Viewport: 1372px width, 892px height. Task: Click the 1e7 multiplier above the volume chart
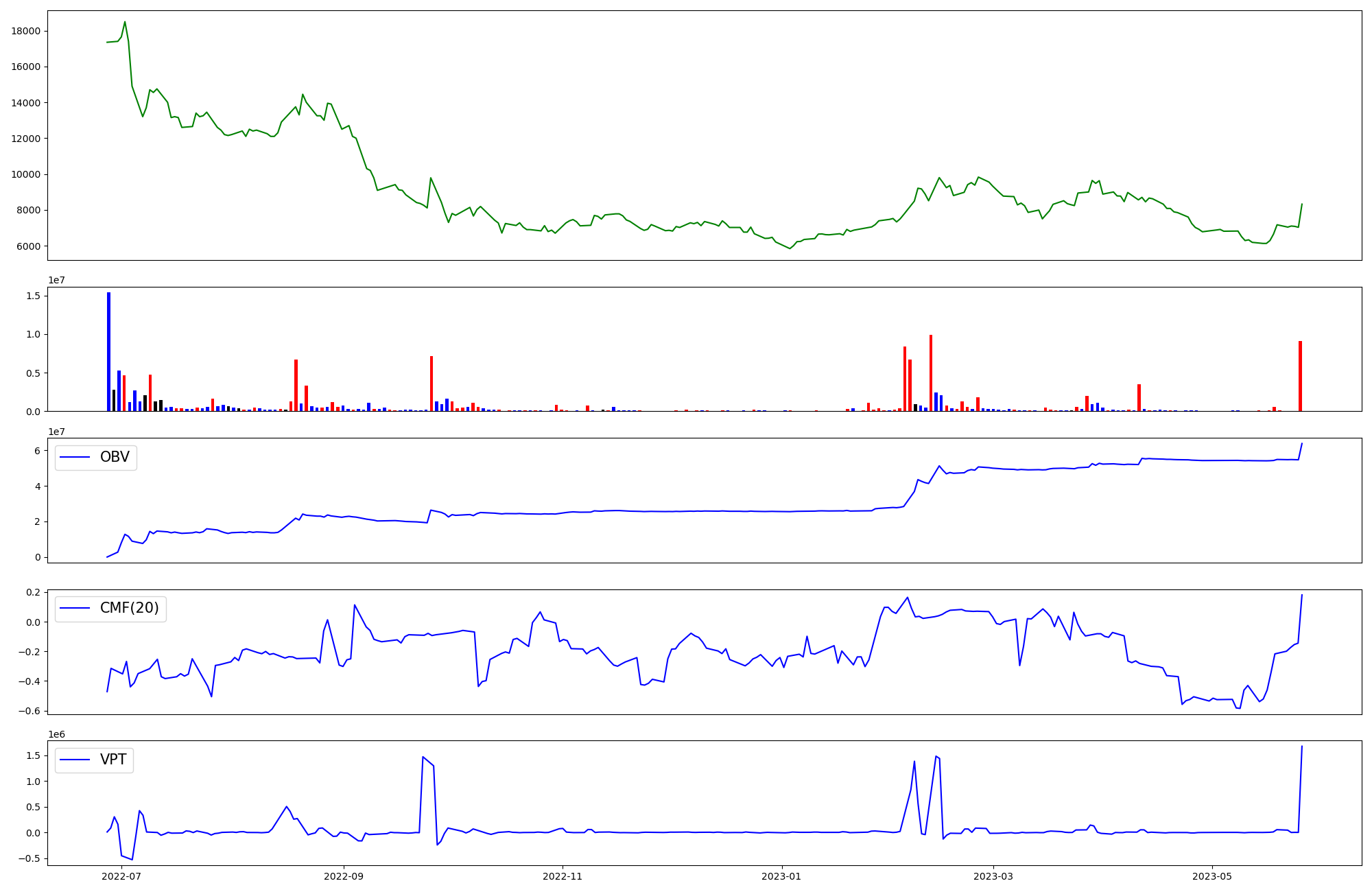[x=56, y=280]
